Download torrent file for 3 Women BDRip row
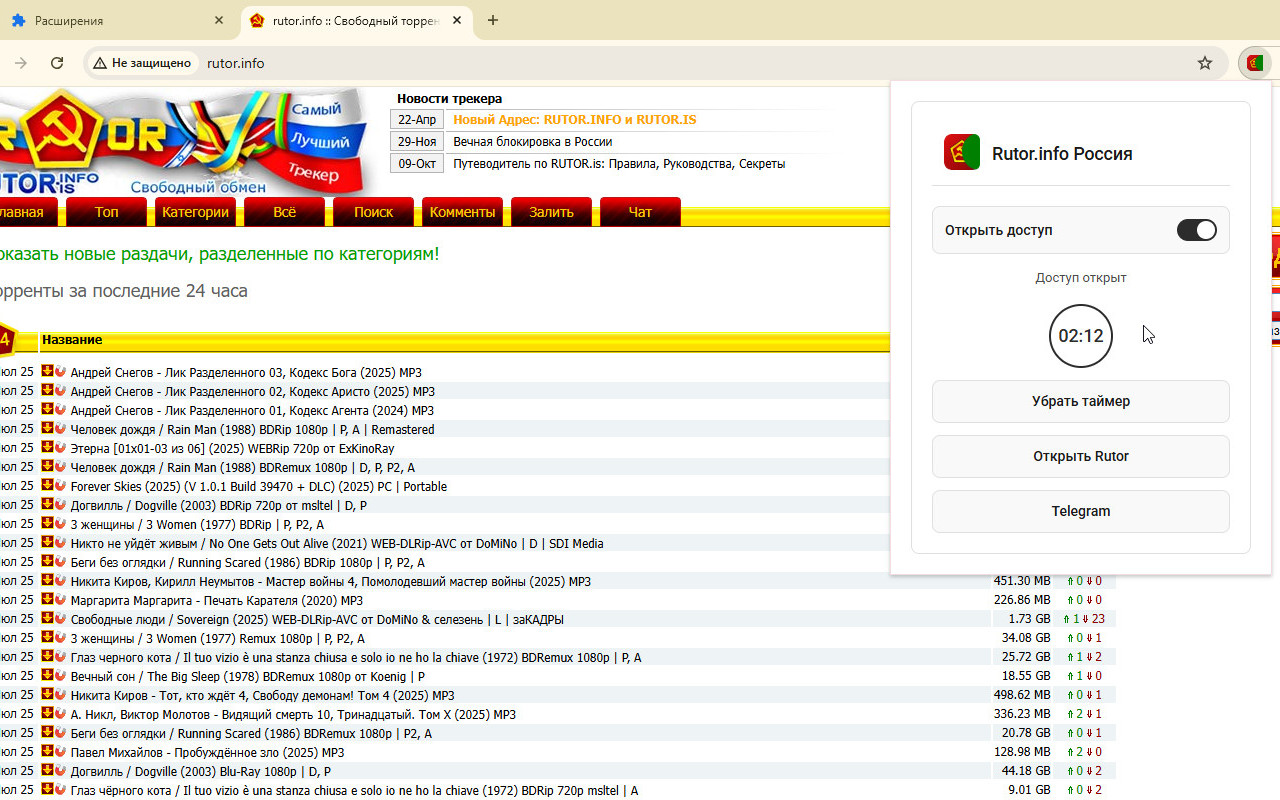This screenshot has width=1280, height=800. point(47,523)
